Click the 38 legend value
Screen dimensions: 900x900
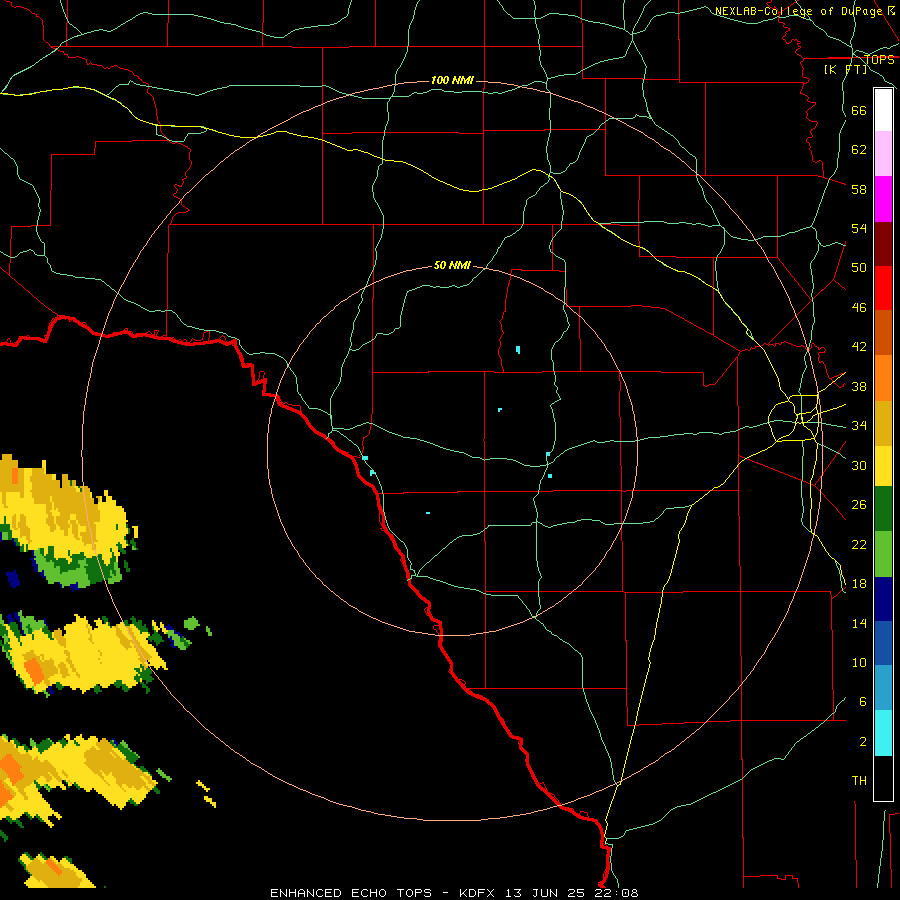pos(859,386)
